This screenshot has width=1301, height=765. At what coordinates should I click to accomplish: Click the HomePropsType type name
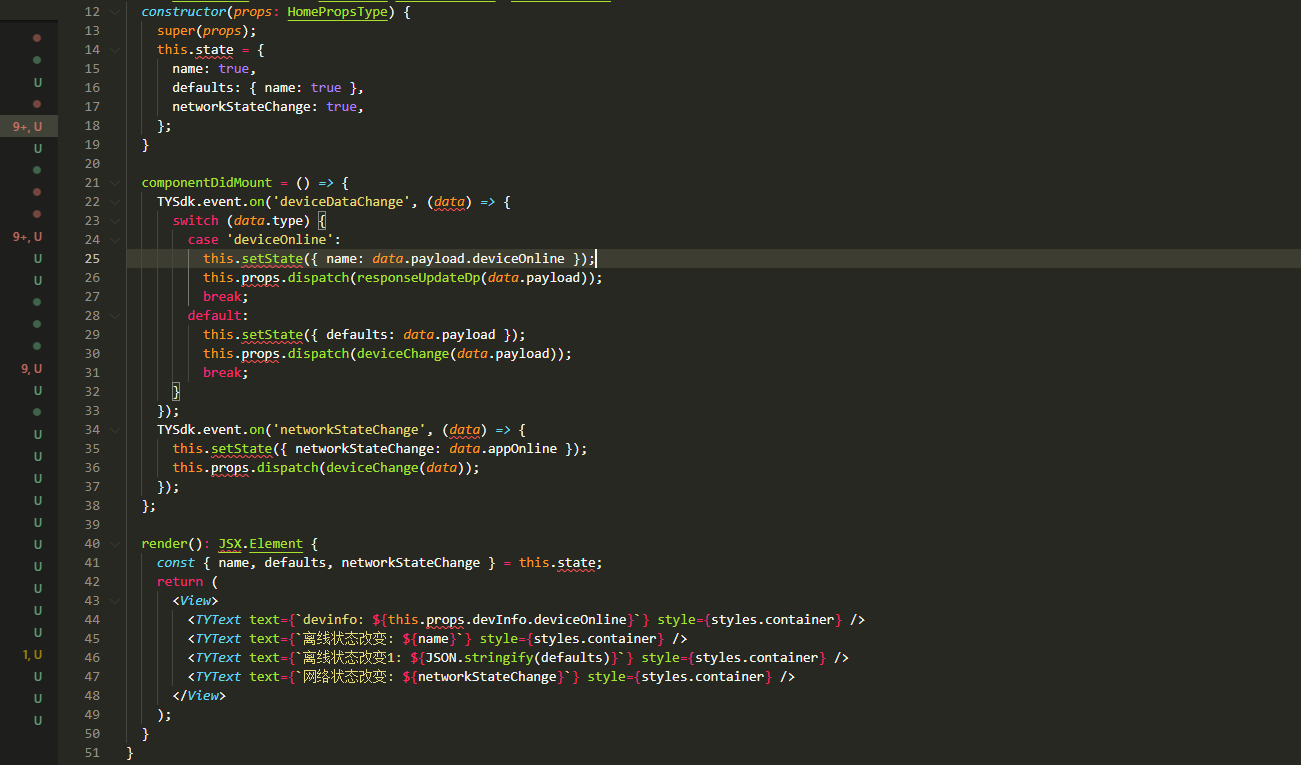pyautogui.click(x=337, y=12)
